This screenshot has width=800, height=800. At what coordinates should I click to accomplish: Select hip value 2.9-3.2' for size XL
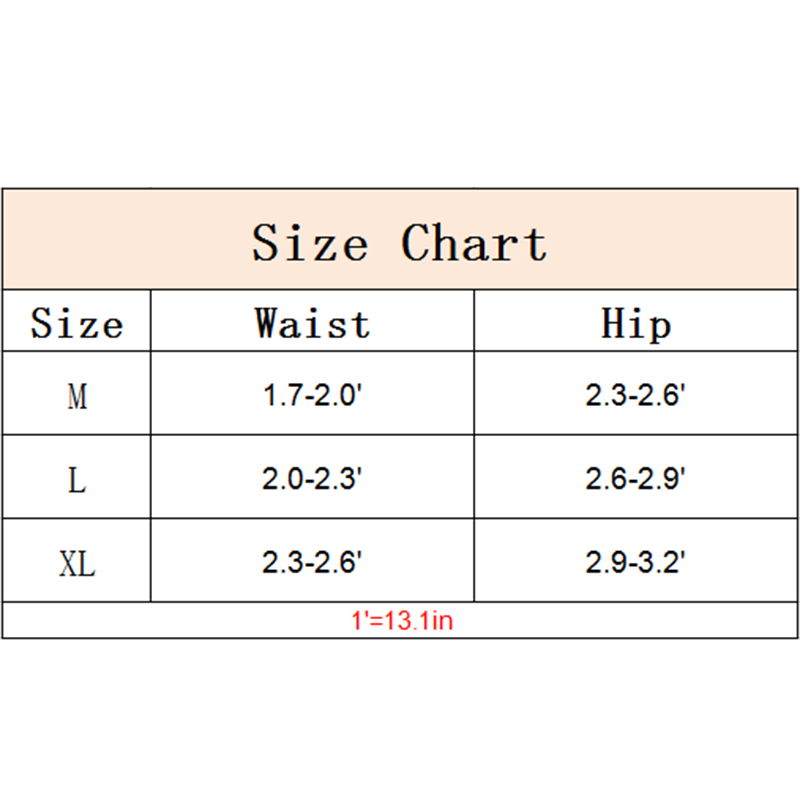[x=634, y=564]
